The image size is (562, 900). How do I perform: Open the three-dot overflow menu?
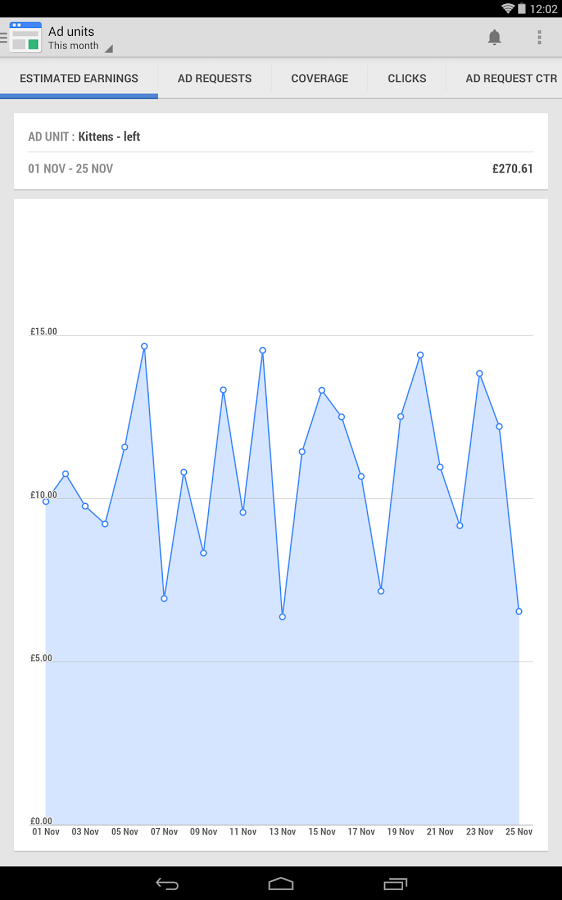tap(539, 37)
